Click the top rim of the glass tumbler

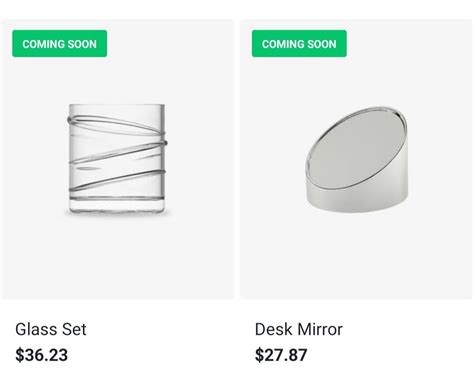point(117,106)
